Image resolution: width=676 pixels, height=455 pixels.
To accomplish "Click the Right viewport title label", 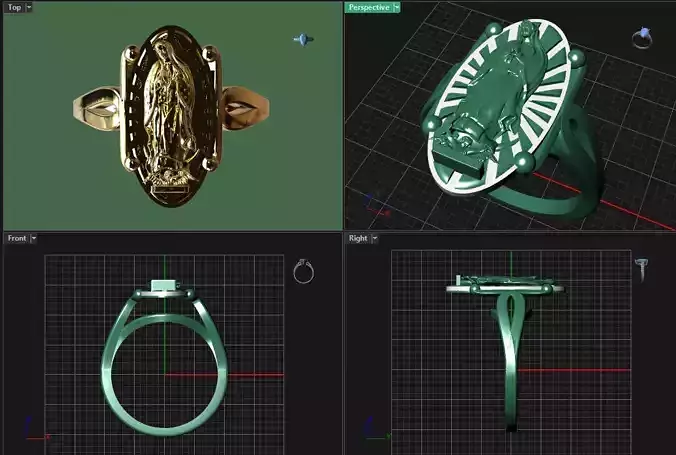I will [x=358, y=238].
